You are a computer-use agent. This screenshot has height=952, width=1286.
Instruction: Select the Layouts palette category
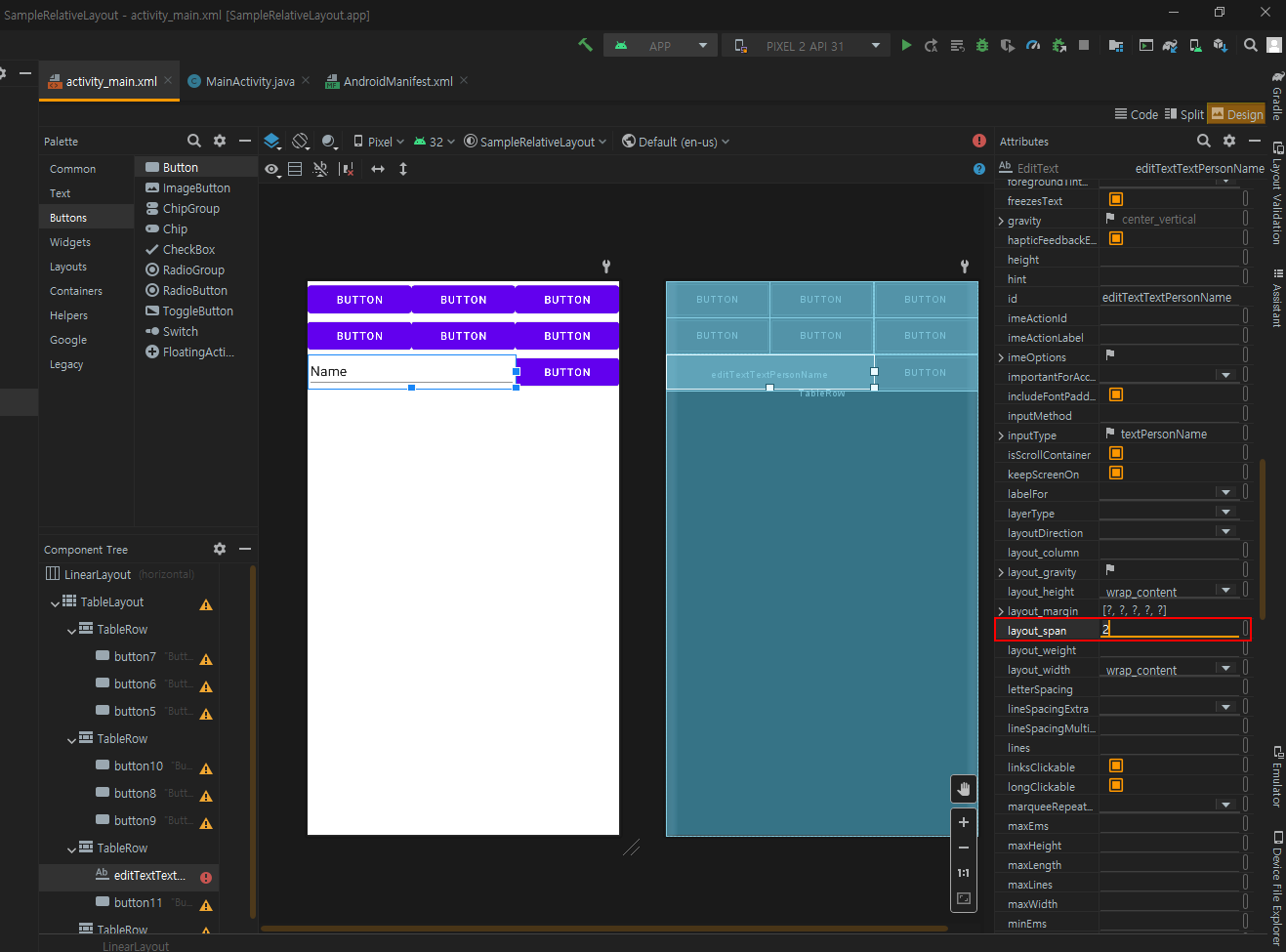pos(68,267)
